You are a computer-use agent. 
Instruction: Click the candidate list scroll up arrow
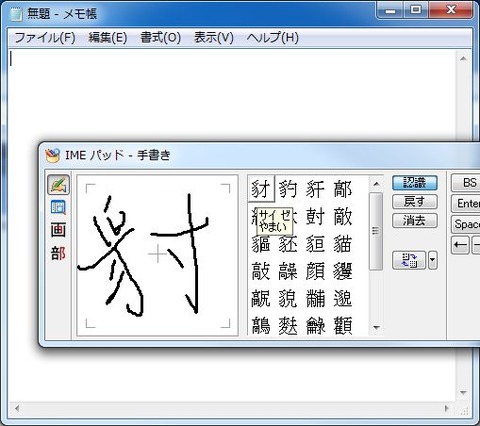click(x=376, y=184)
